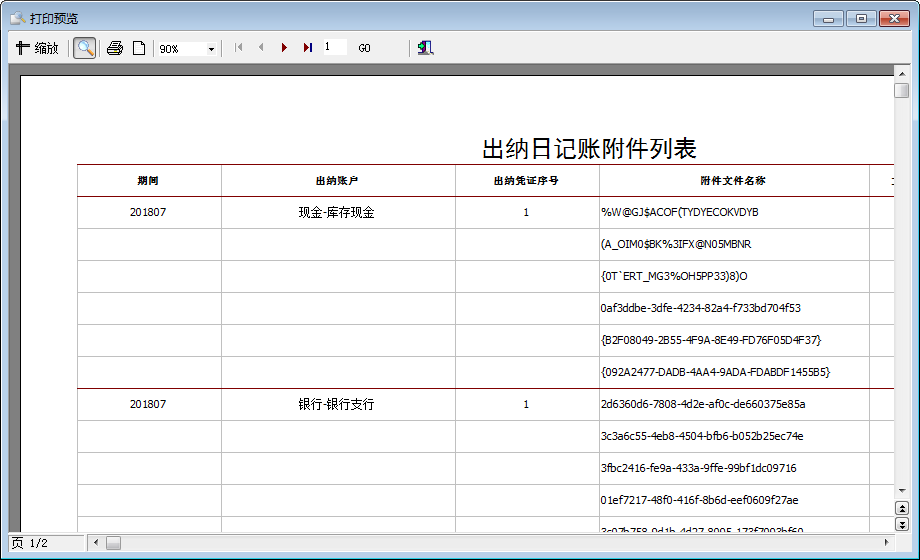Toggle the magnifier preview tool

click(85, 48)
